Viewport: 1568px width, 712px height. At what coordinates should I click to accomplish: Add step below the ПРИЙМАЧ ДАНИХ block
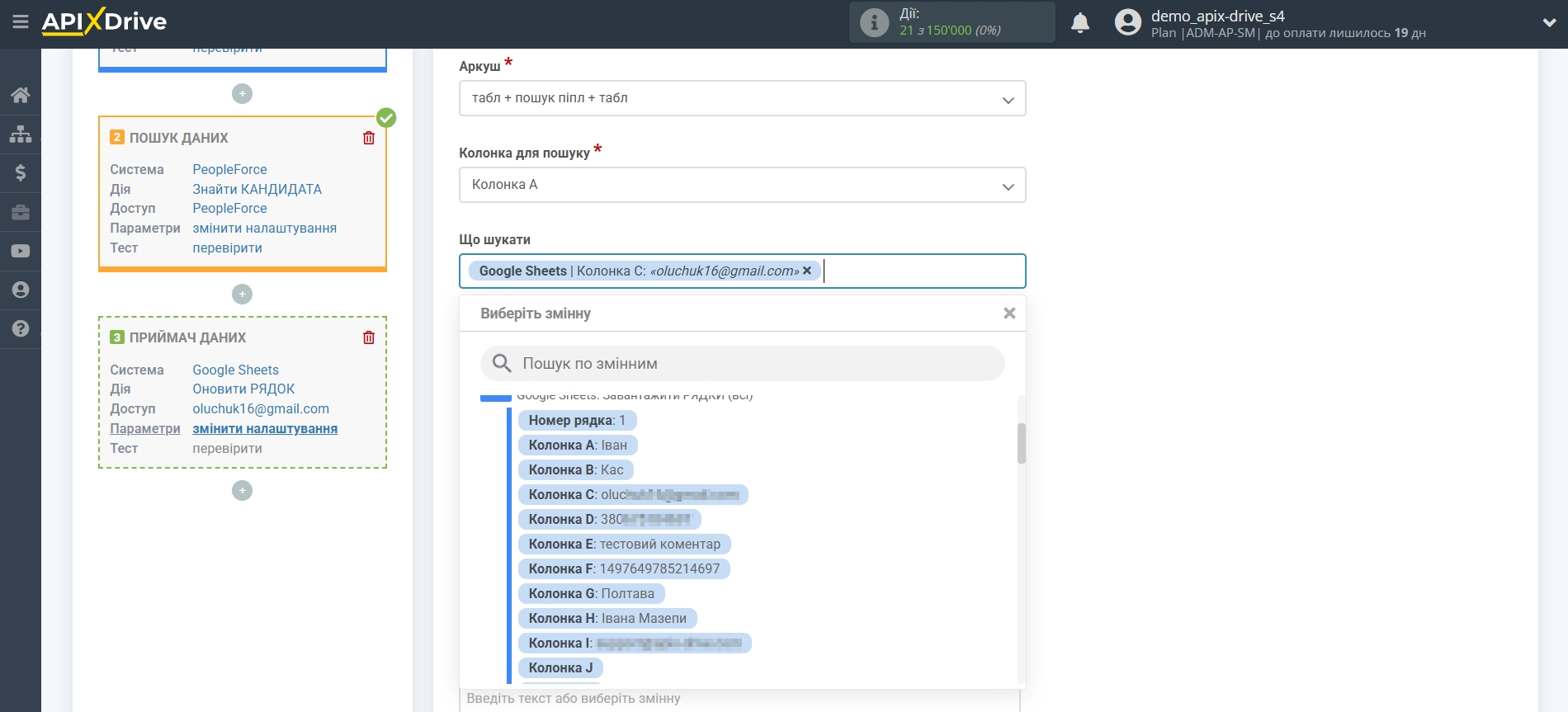[242, 491]
